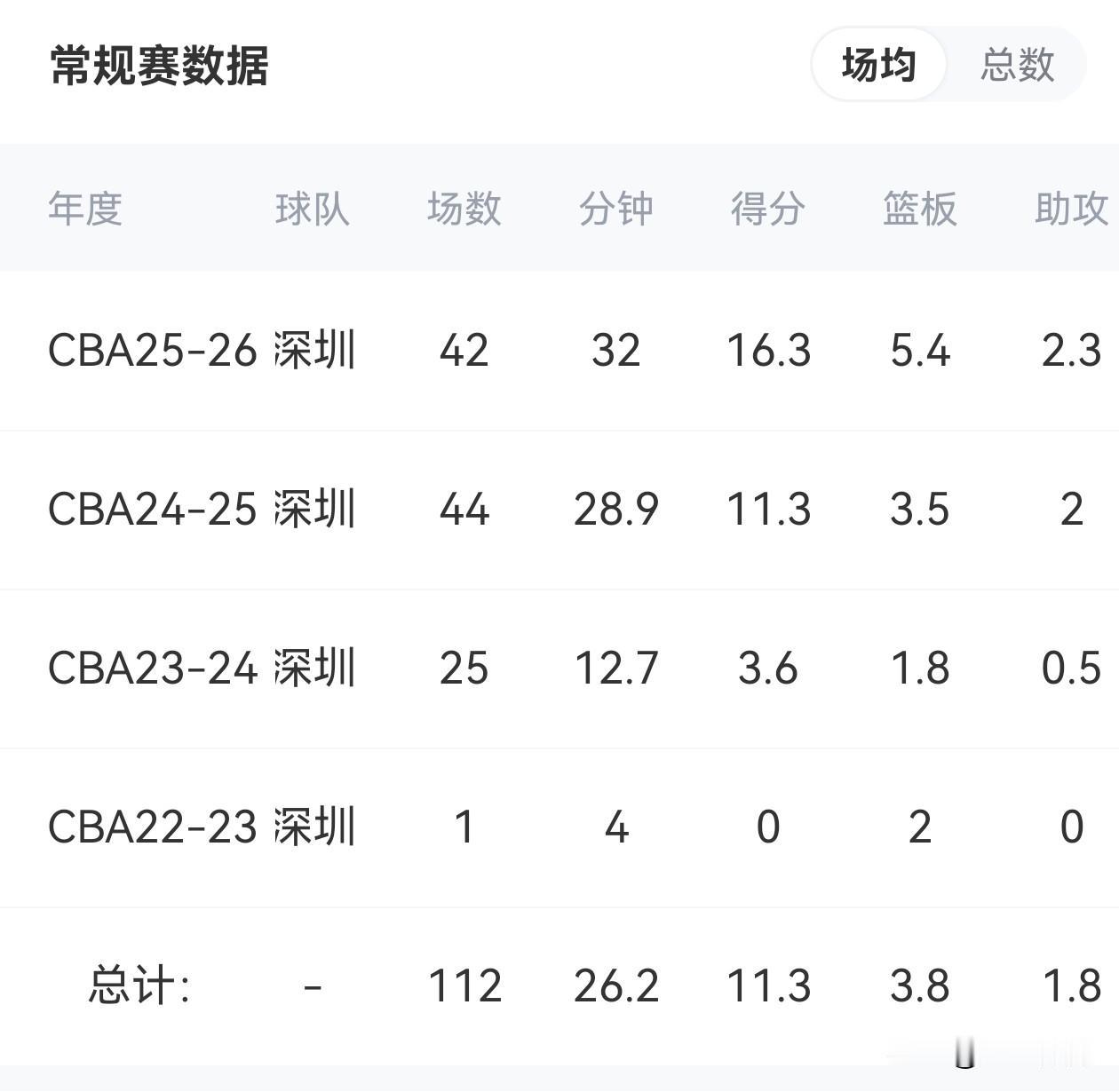1119x1092 pixels.
Task: Open the CBA24-25 season row
Action: 559,510
